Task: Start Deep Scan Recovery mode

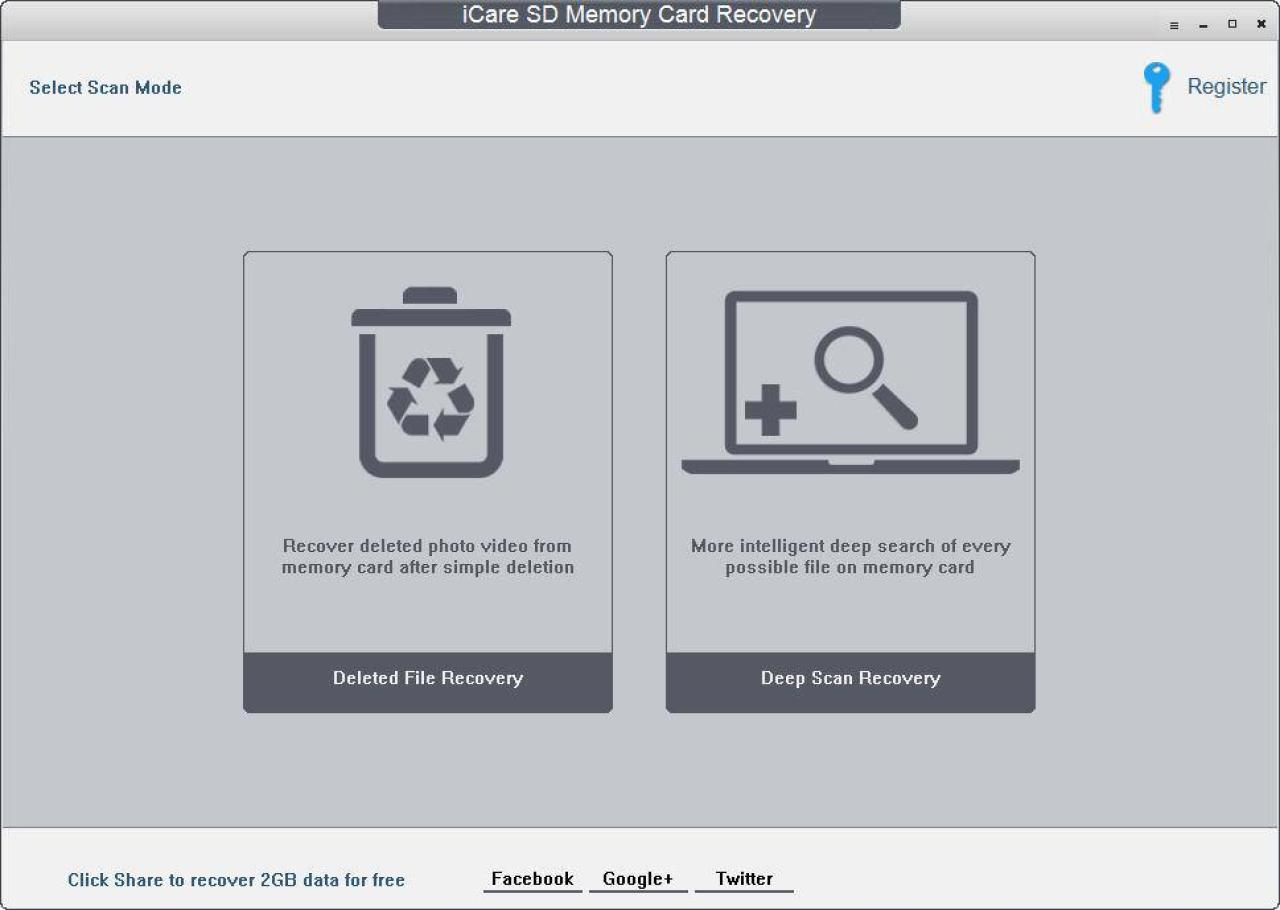Action: [850, 679]
